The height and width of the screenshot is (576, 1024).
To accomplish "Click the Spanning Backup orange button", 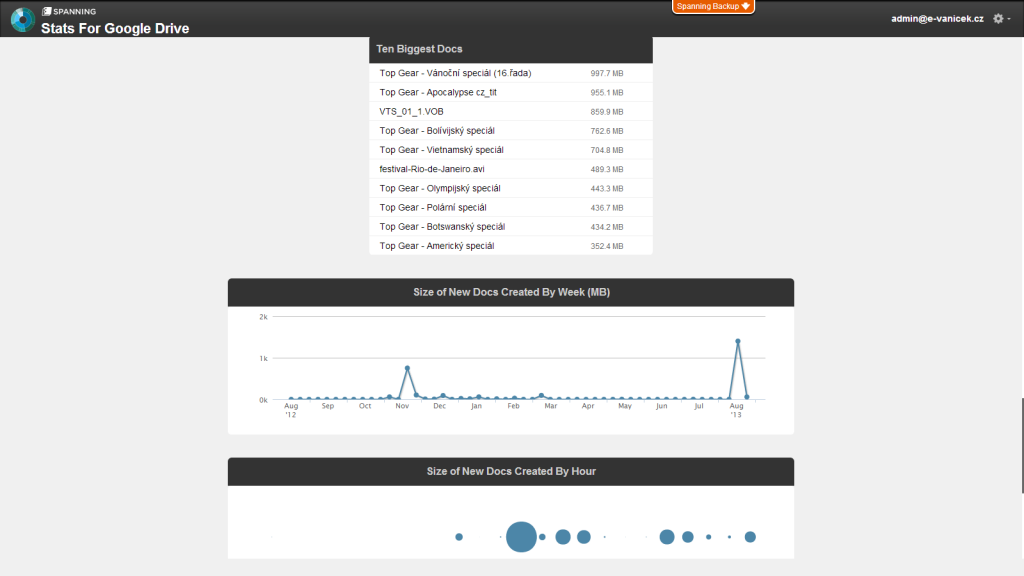I will (x=713, y=7).
